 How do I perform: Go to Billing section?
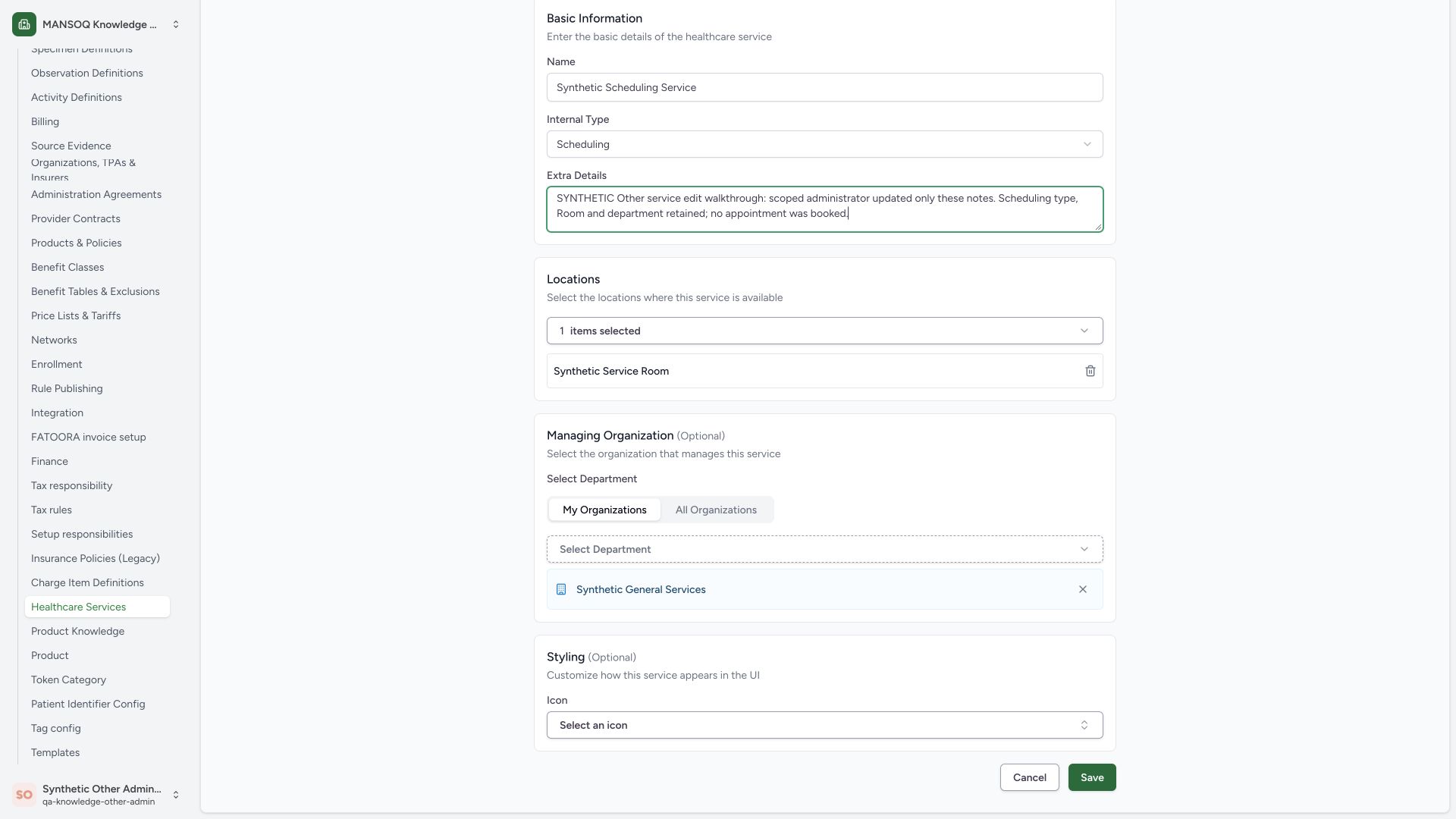[45, 121]
